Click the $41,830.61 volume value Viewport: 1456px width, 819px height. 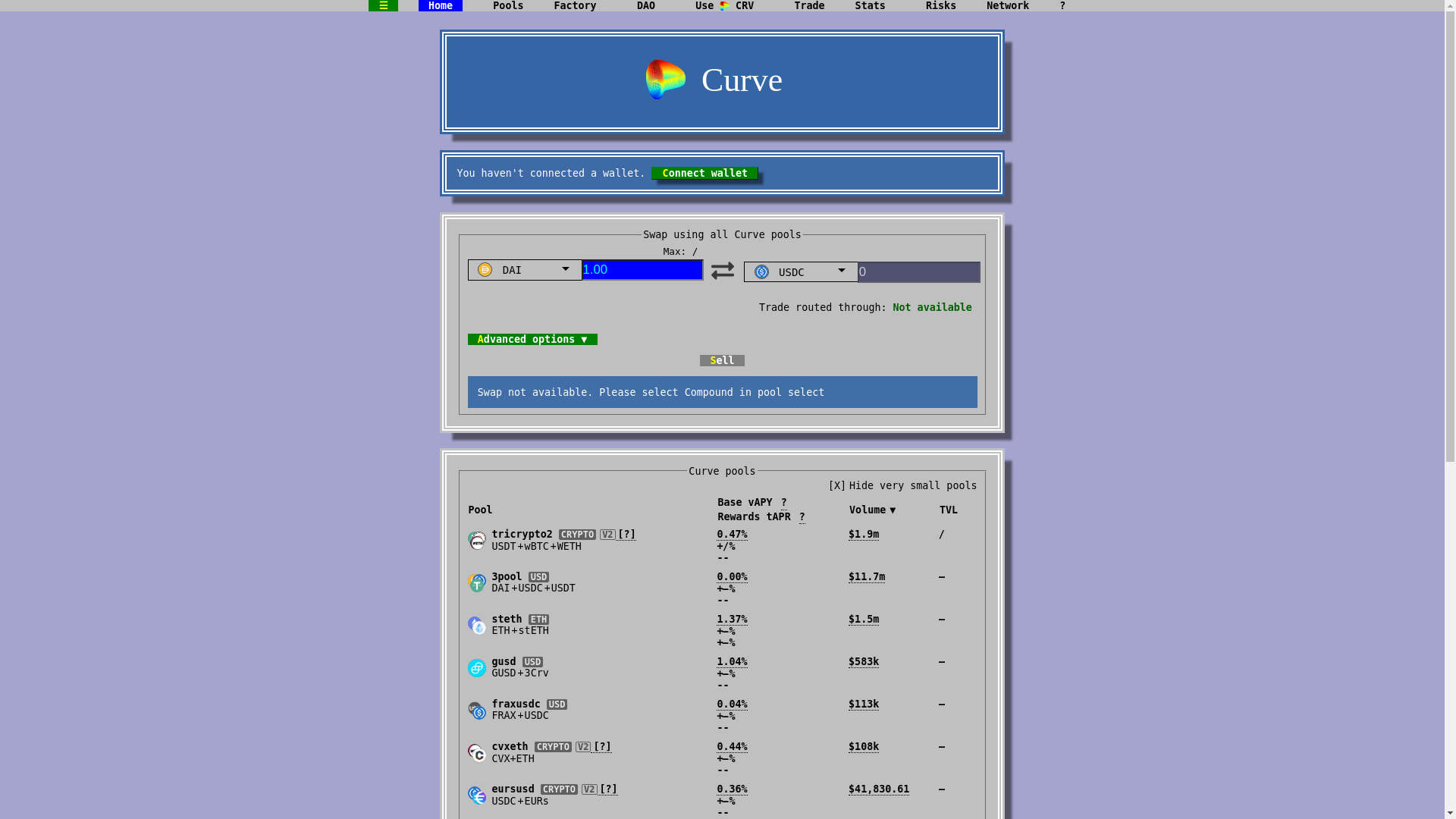point(879,789)
